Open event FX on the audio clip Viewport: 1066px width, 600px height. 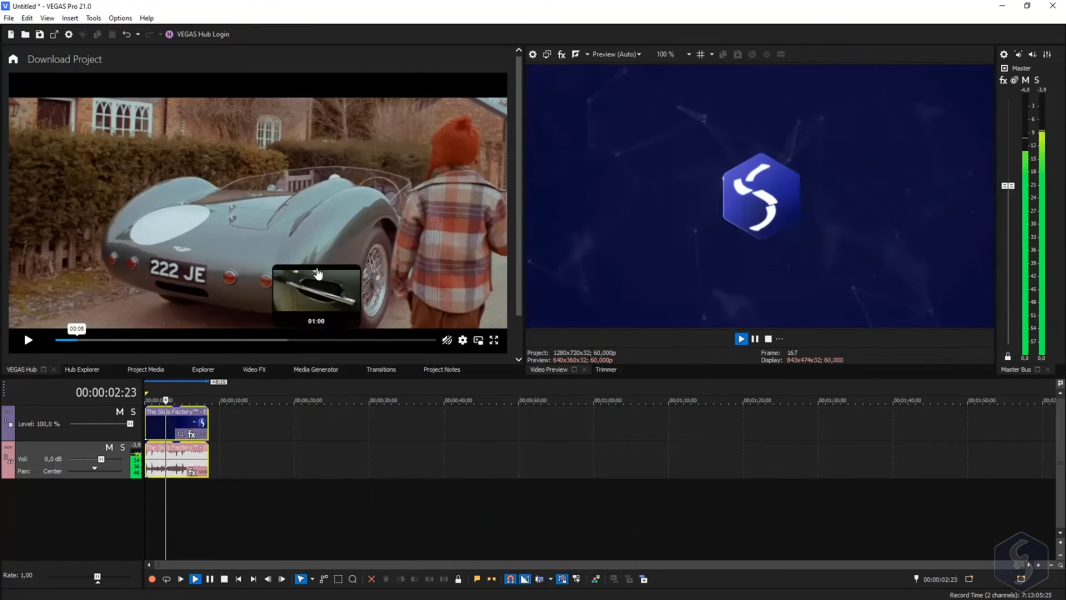click(x=192, y=472)
